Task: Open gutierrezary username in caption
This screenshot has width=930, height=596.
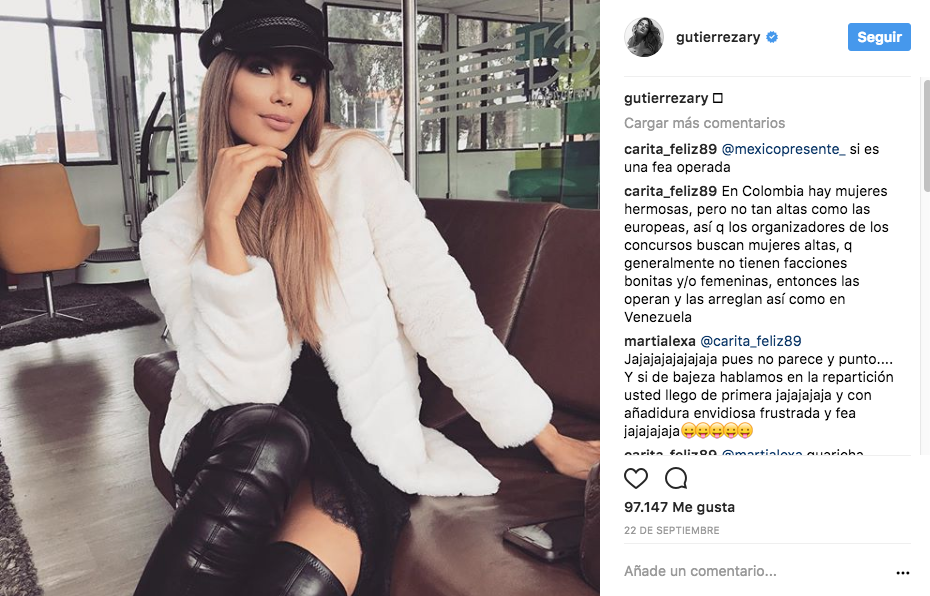Action: (x=666, y=98)
